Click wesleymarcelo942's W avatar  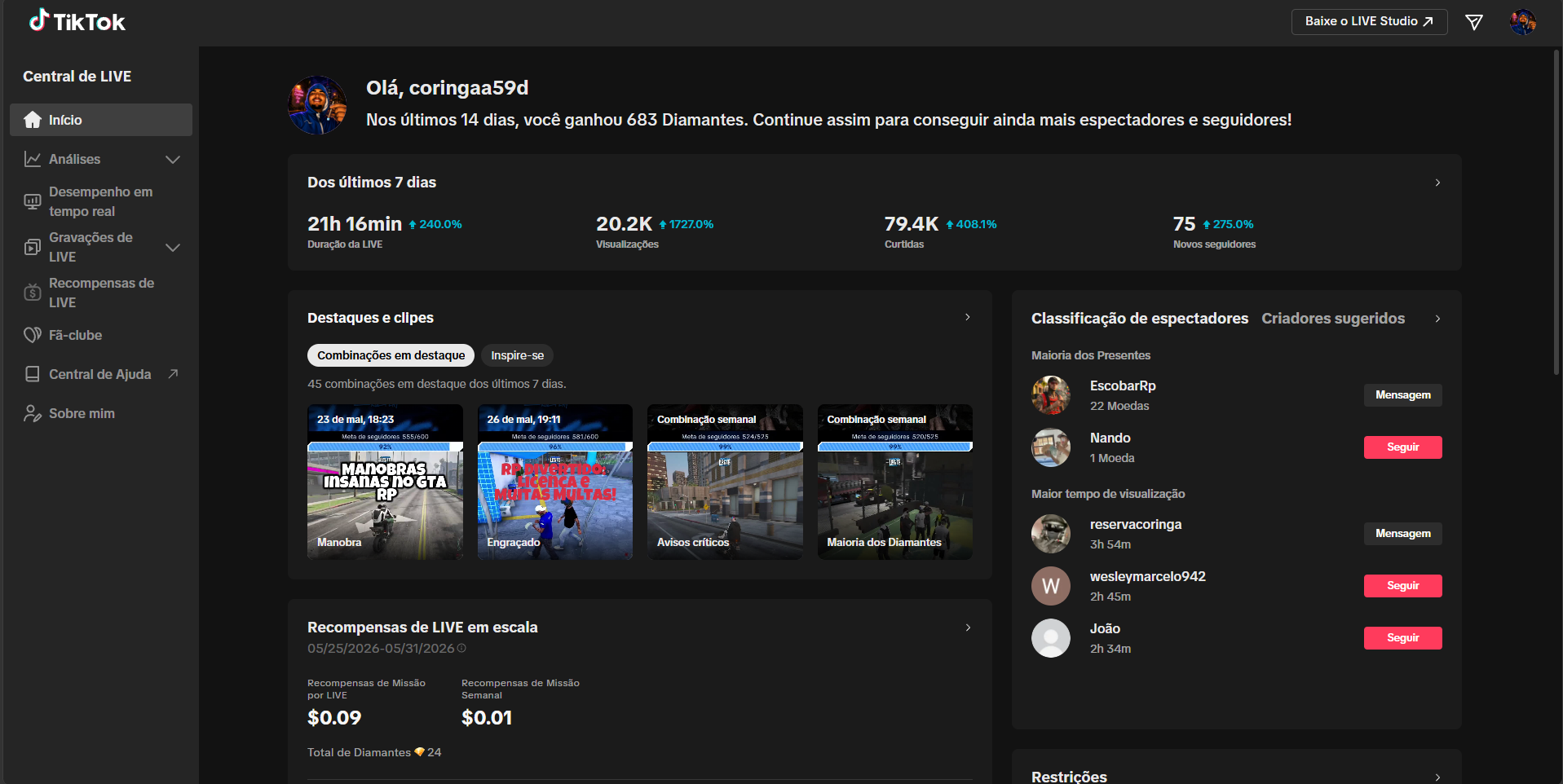pos(1051,586)
